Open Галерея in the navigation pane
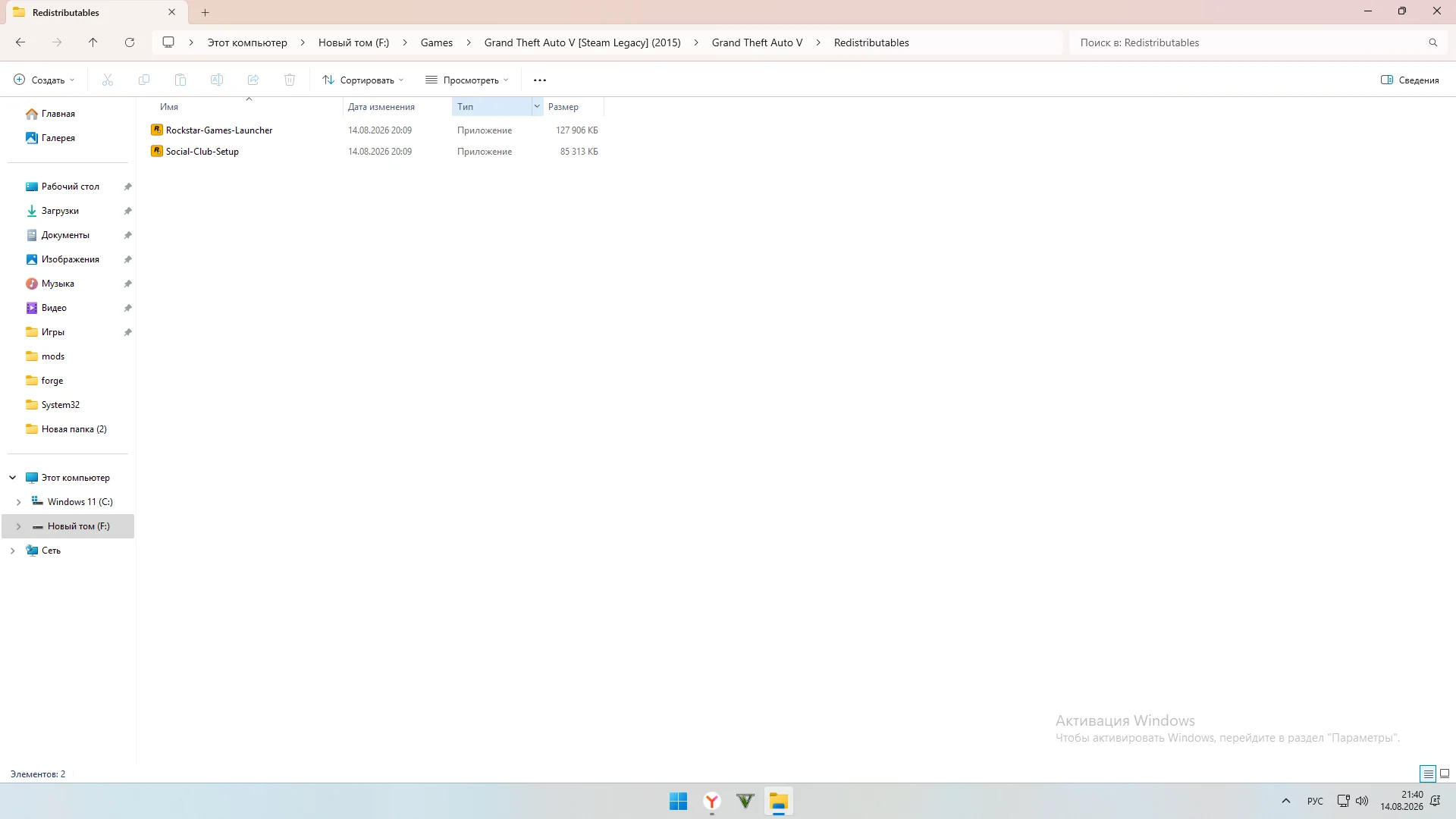The image size is (1456, 819). click(58, 138)
